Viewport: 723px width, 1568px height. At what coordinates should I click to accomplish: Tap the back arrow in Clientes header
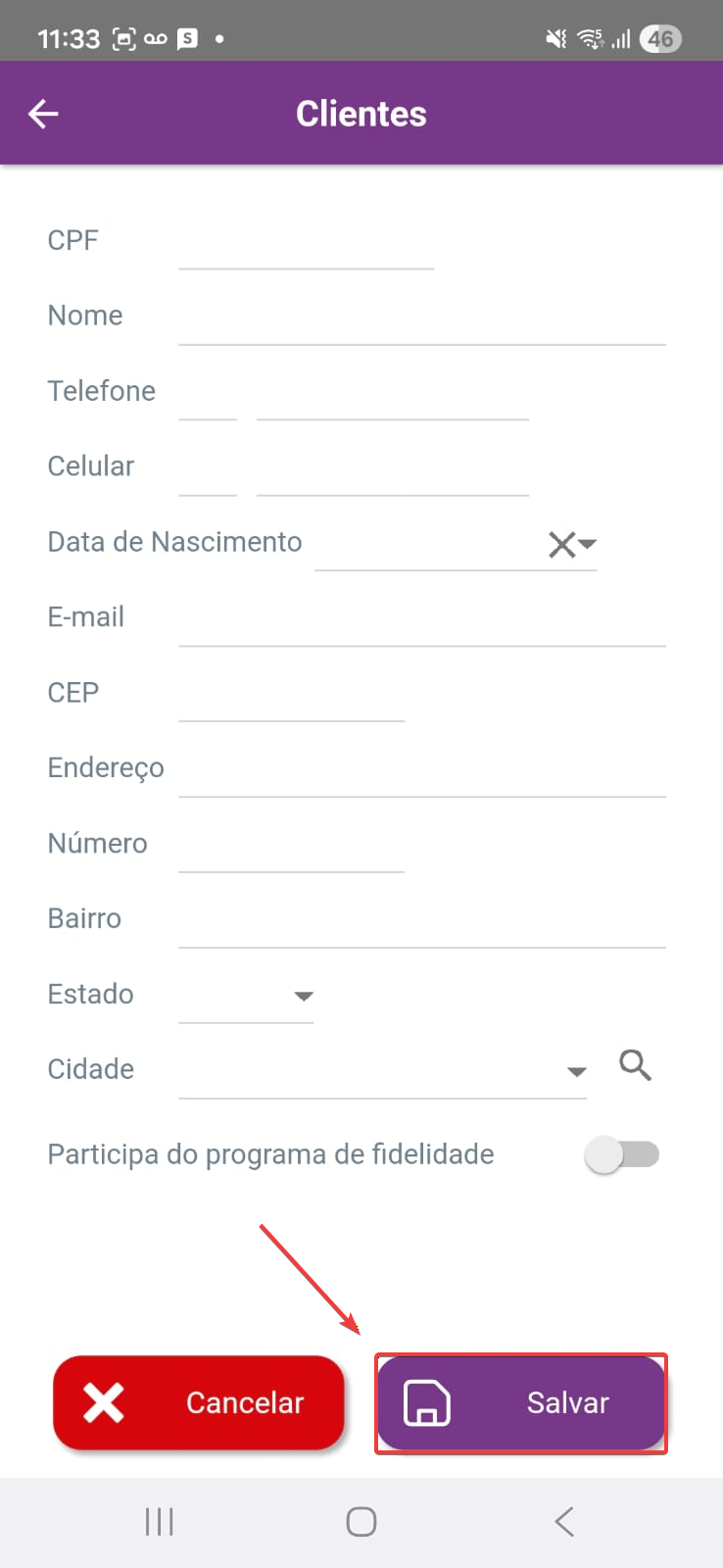(43, 114)
